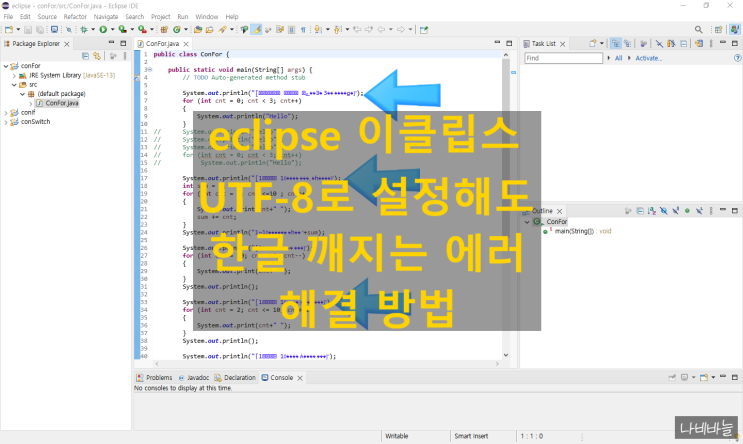The height and width of the screenshot is (444, 743).
Task: Switch to the Declaration tab
Action: pyautogui.click(x=235, y=378)
